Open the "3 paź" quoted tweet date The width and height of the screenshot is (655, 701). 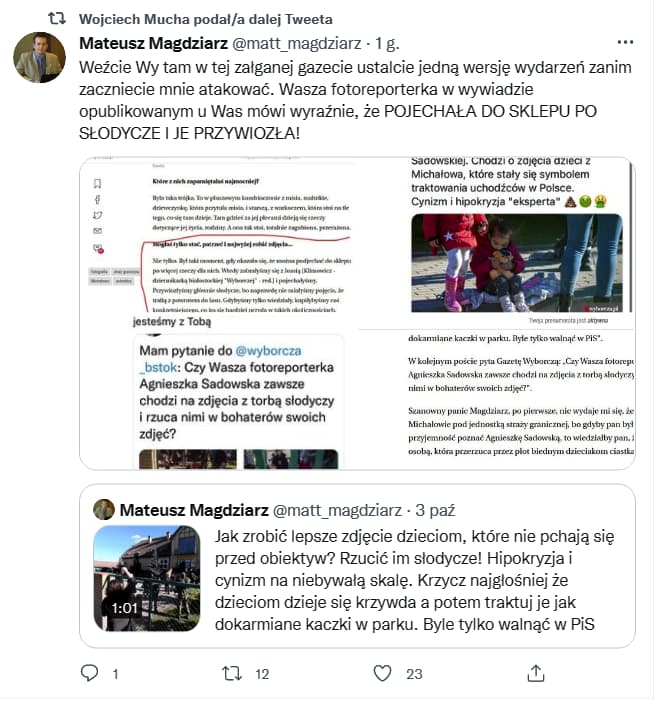(435, 510)
